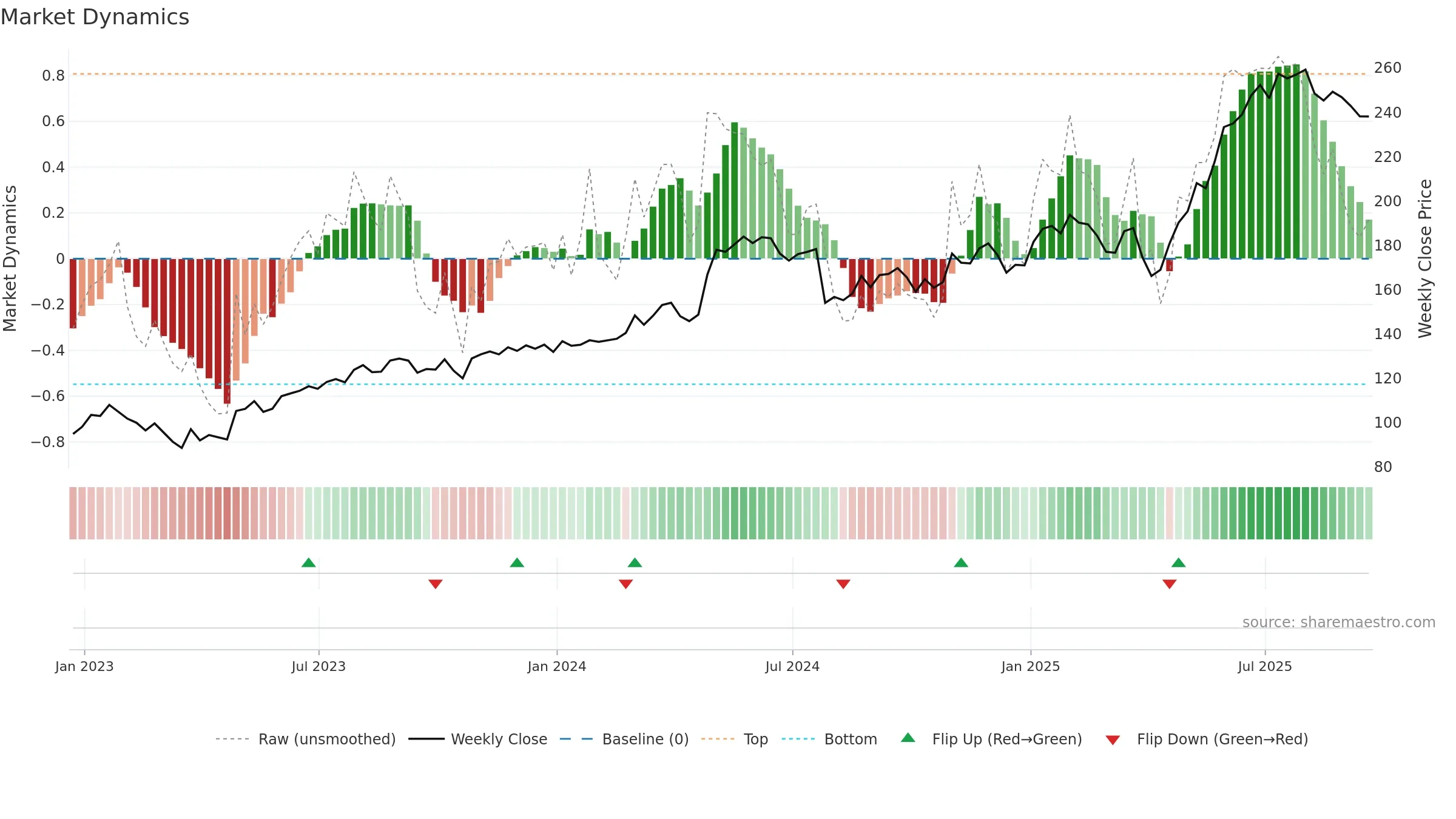Click the 240 tick on the price axis

tap(1388, 113)
